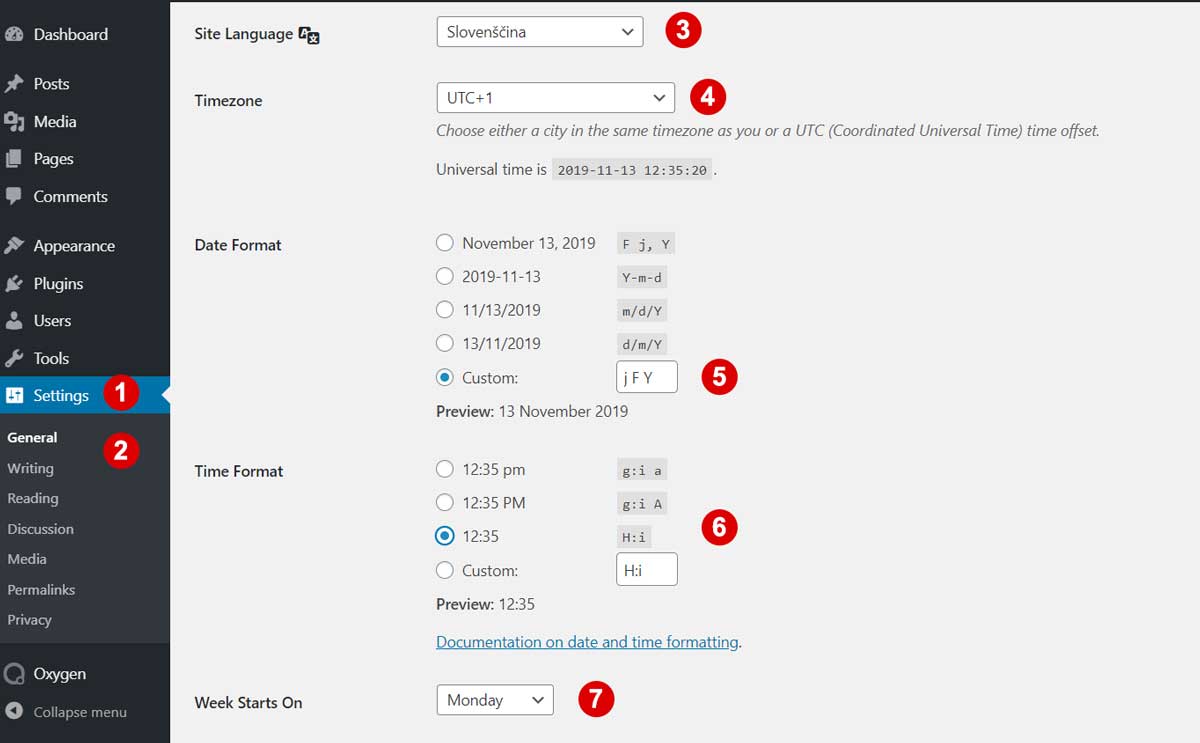Click the 'Preview: 12:35' text

485,604
